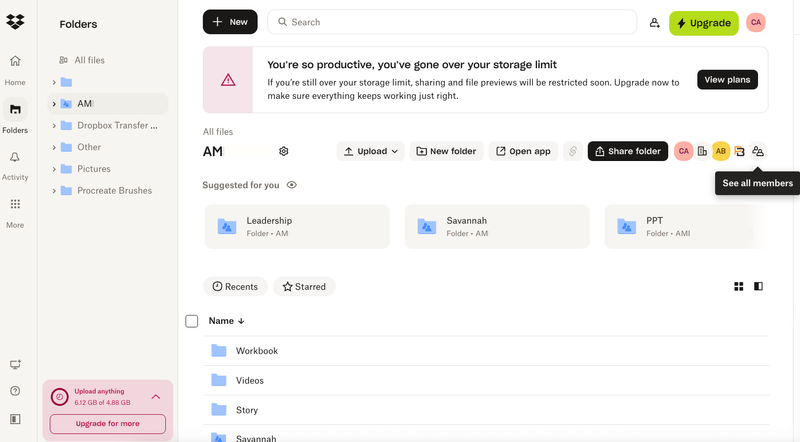Click the New folder button
Image resolution: width=800 pixels, height=442 pixels.
(446, 151)
